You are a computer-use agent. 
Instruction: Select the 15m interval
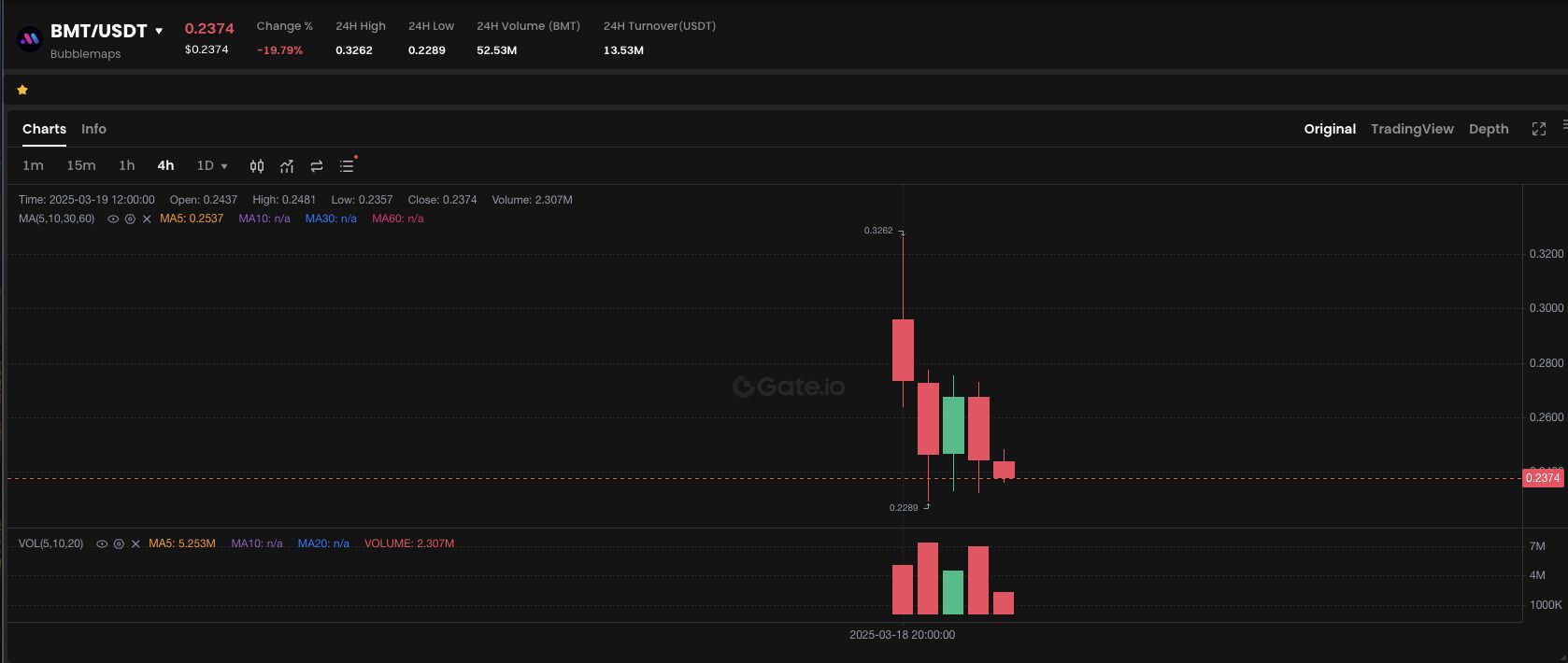80,165
